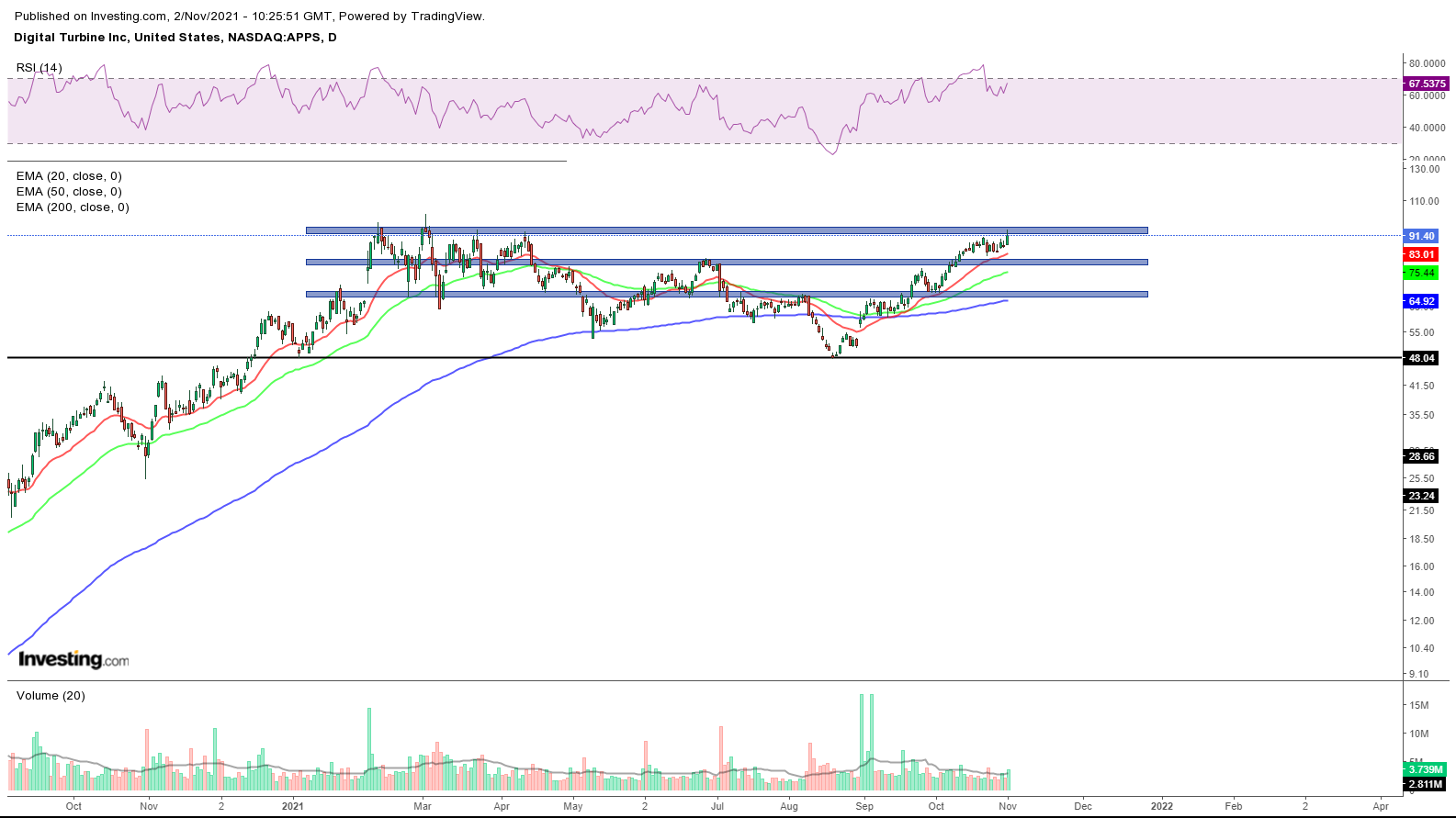Click the 12.00 price axis label
1456x818 pixels.
click(x=1422, y=621)
